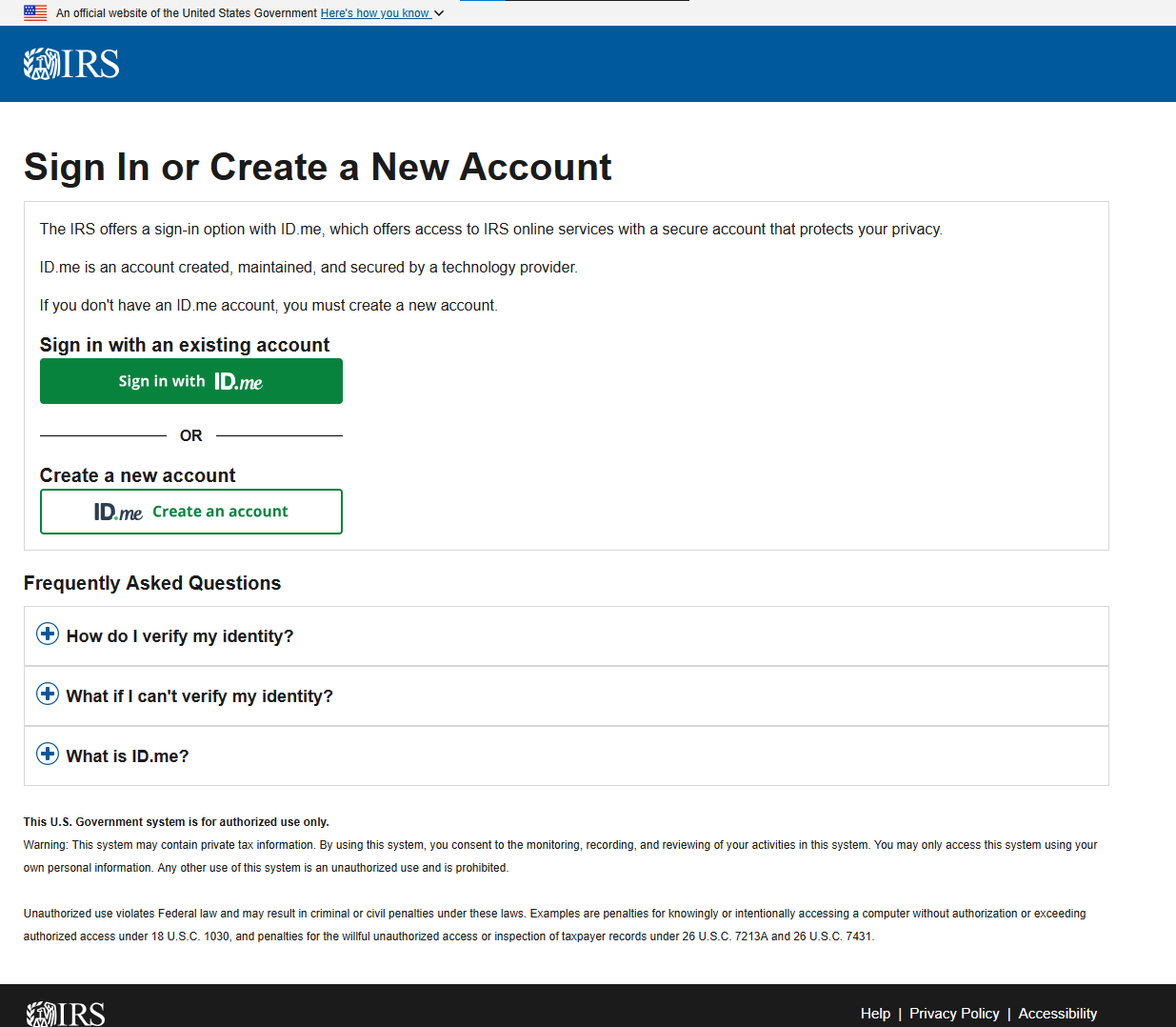Click the paragraph starting 'The IRS offers a sign-in option'

click(x=491, y=229)
